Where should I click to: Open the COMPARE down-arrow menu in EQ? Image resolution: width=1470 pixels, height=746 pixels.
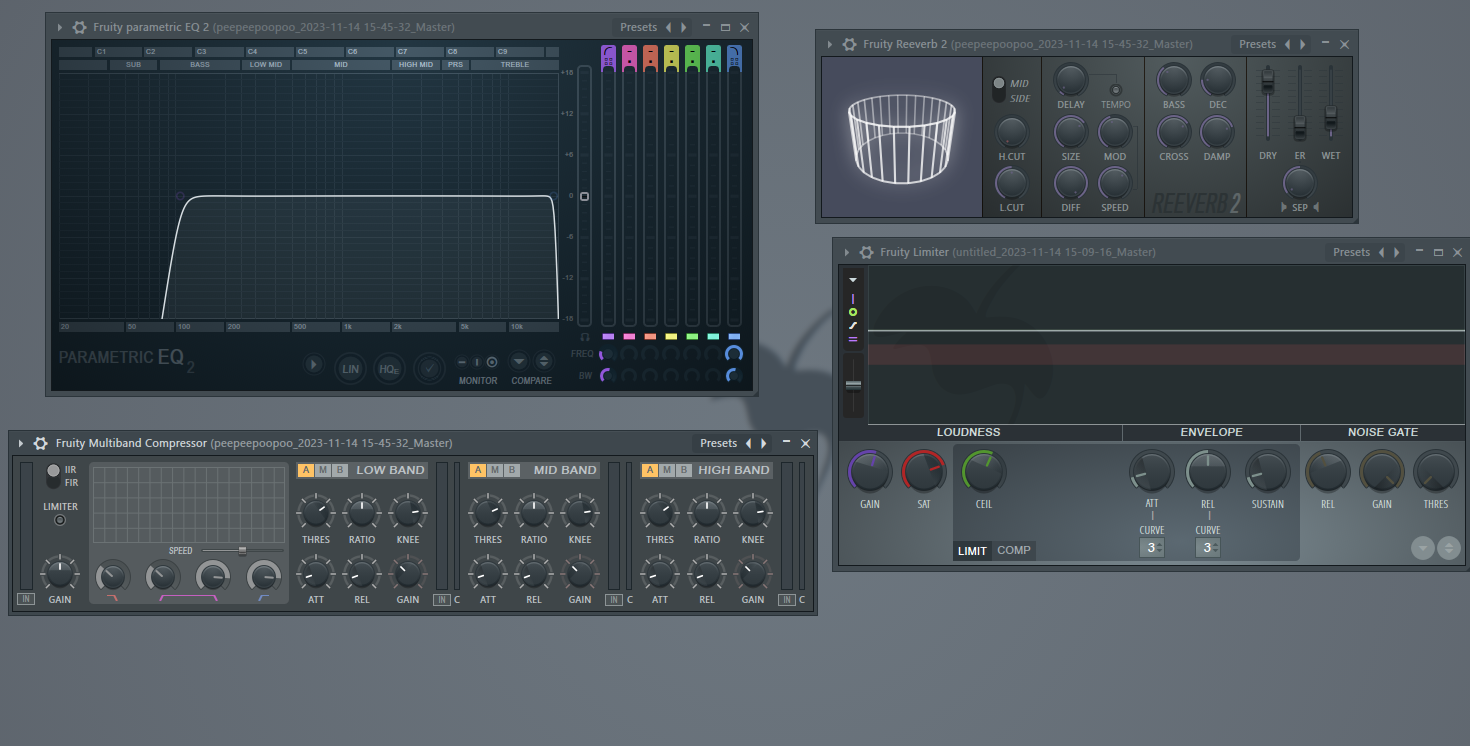point(519,362)
